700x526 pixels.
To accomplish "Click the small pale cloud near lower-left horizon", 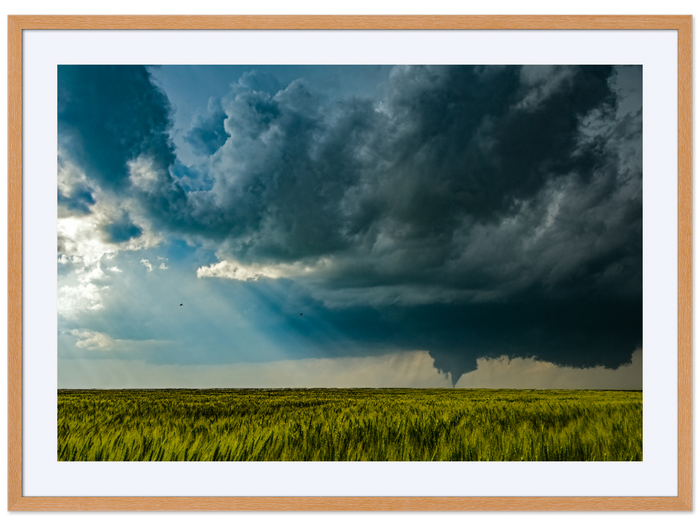I will [90, 340].
